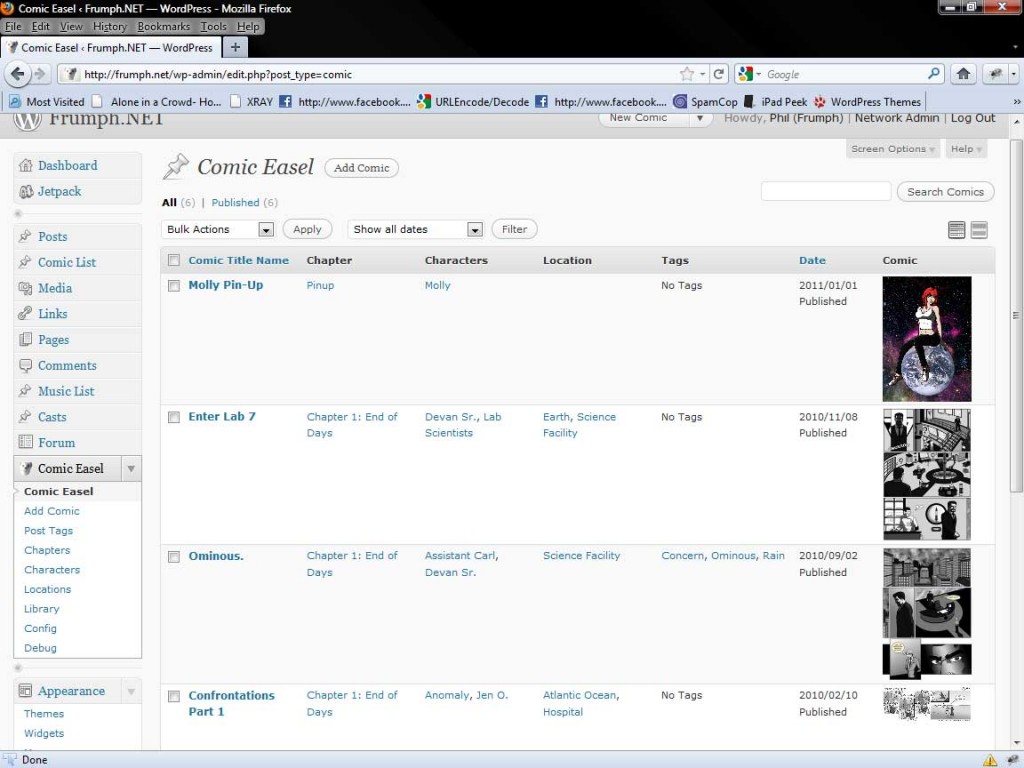Open the Bulk Actions dropdown

pyautogui.click(x=218, y=229)
